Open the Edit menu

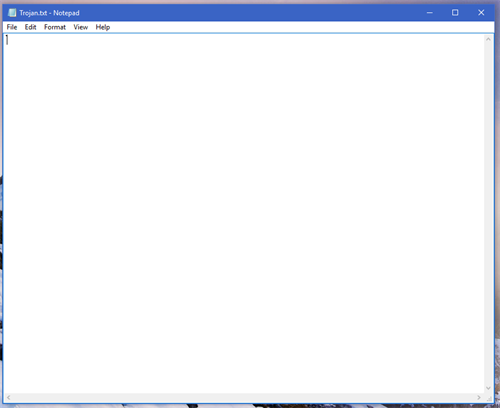pyautogui.click(x=30, y=27)
